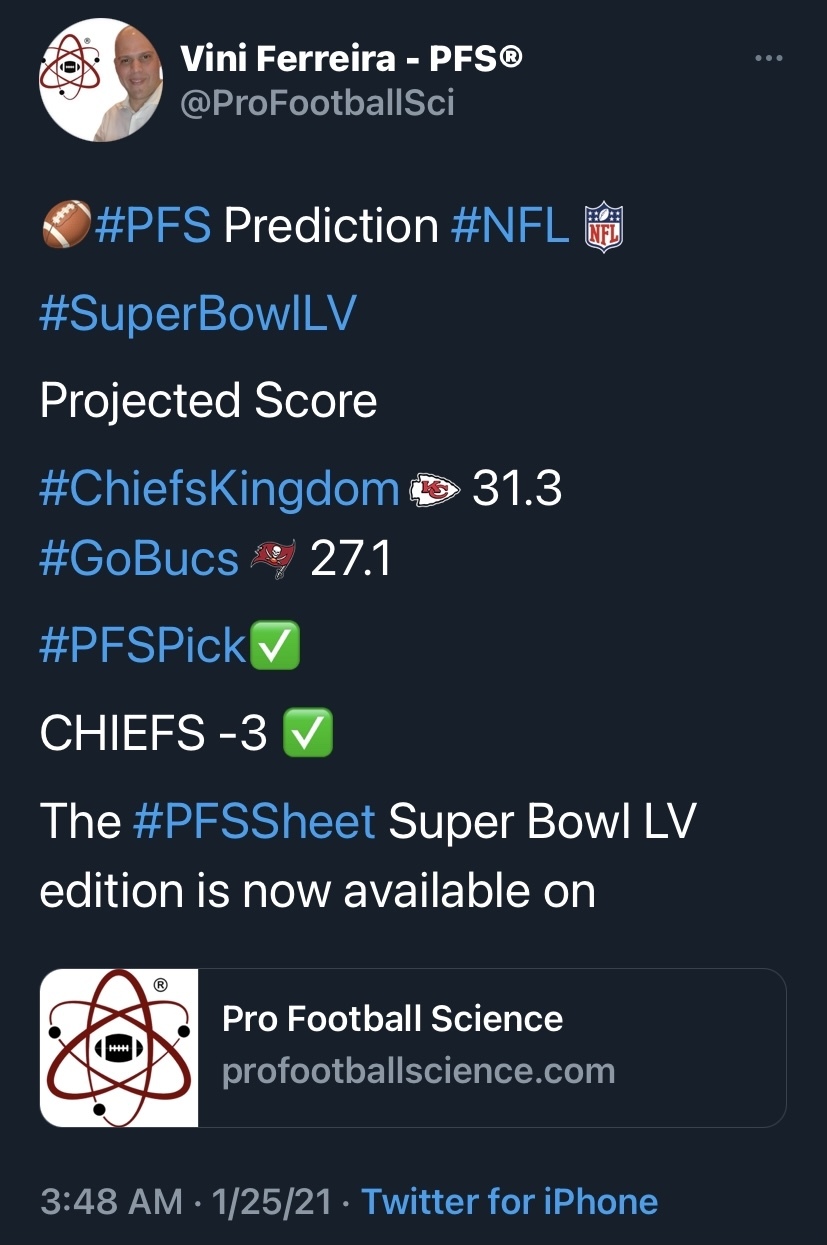
Task: Tap the green checkmark after CHIEFS -3
Action: [308, 734]
